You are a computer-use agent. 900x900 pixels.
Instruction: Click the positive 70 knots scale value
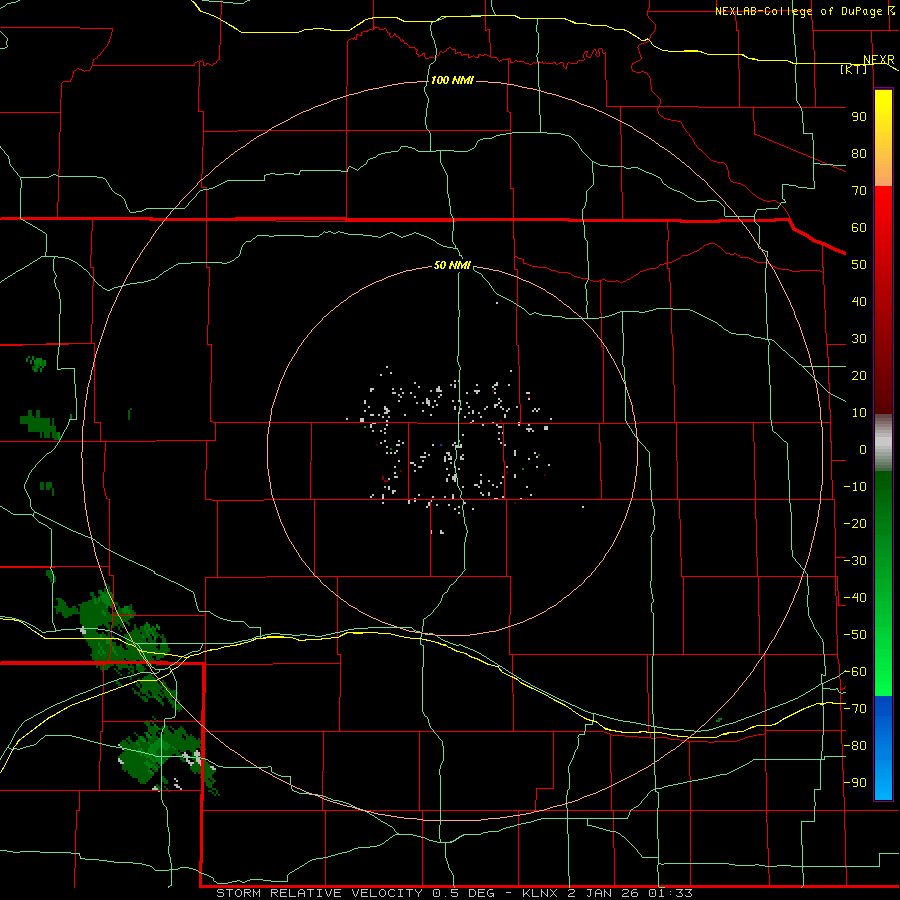(859, 191)
